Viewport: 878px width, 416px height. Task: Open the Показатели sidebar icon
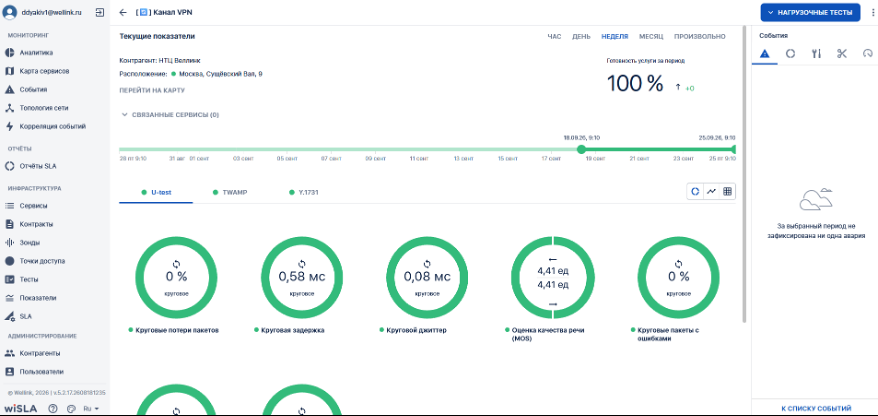pyautogui.click(x=9, y=298)
